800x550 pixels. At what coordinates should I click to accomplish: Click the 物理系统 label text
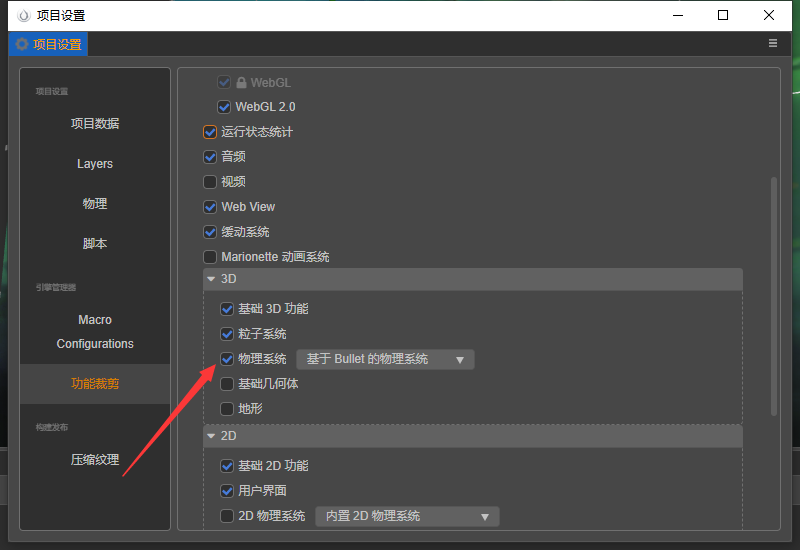262,359
